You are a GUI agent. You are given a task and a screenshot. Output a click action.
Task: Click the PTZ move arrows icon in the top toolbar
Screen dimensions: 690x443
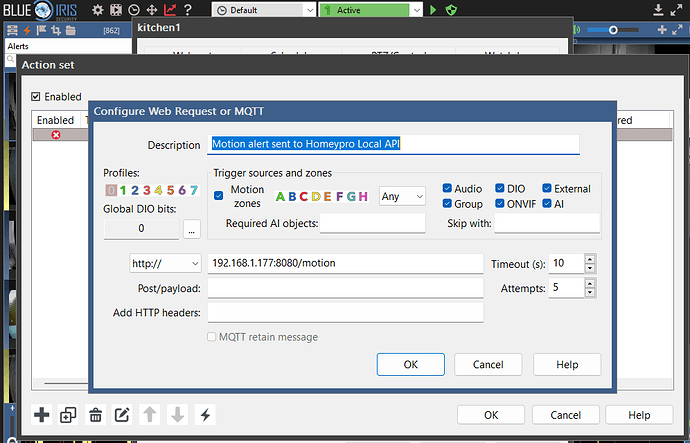tap(152, 10)
